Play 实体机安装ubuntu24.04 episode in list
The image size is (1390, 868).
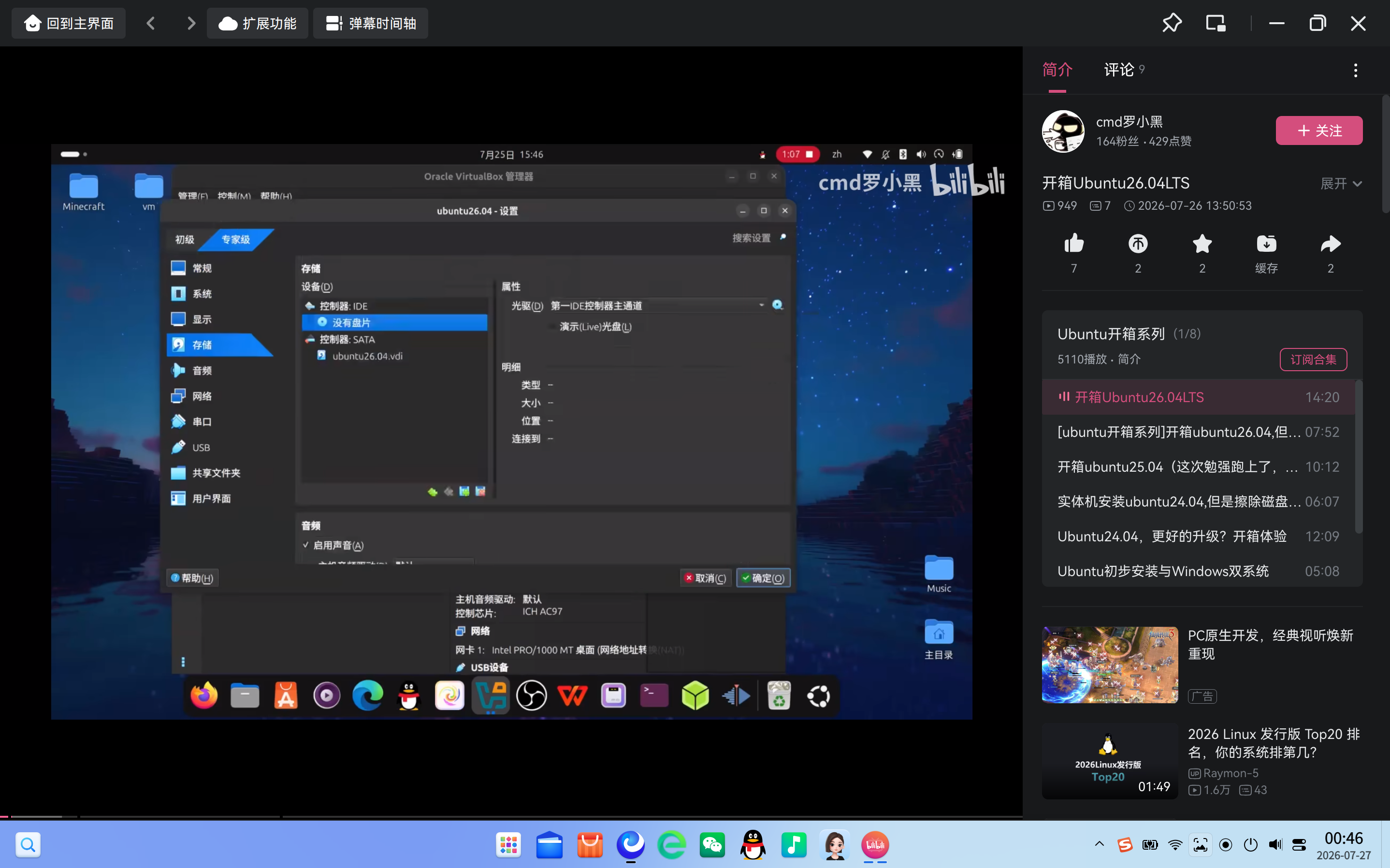click(1198, 501)
